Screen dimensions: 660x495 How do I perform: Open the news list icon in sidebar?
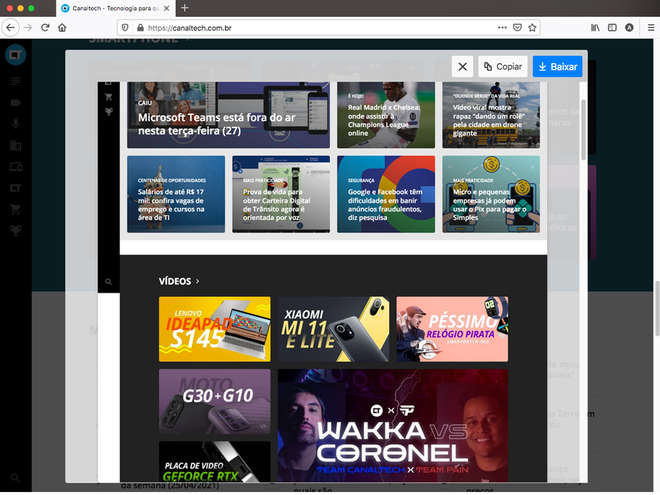(x=16, y=81)
